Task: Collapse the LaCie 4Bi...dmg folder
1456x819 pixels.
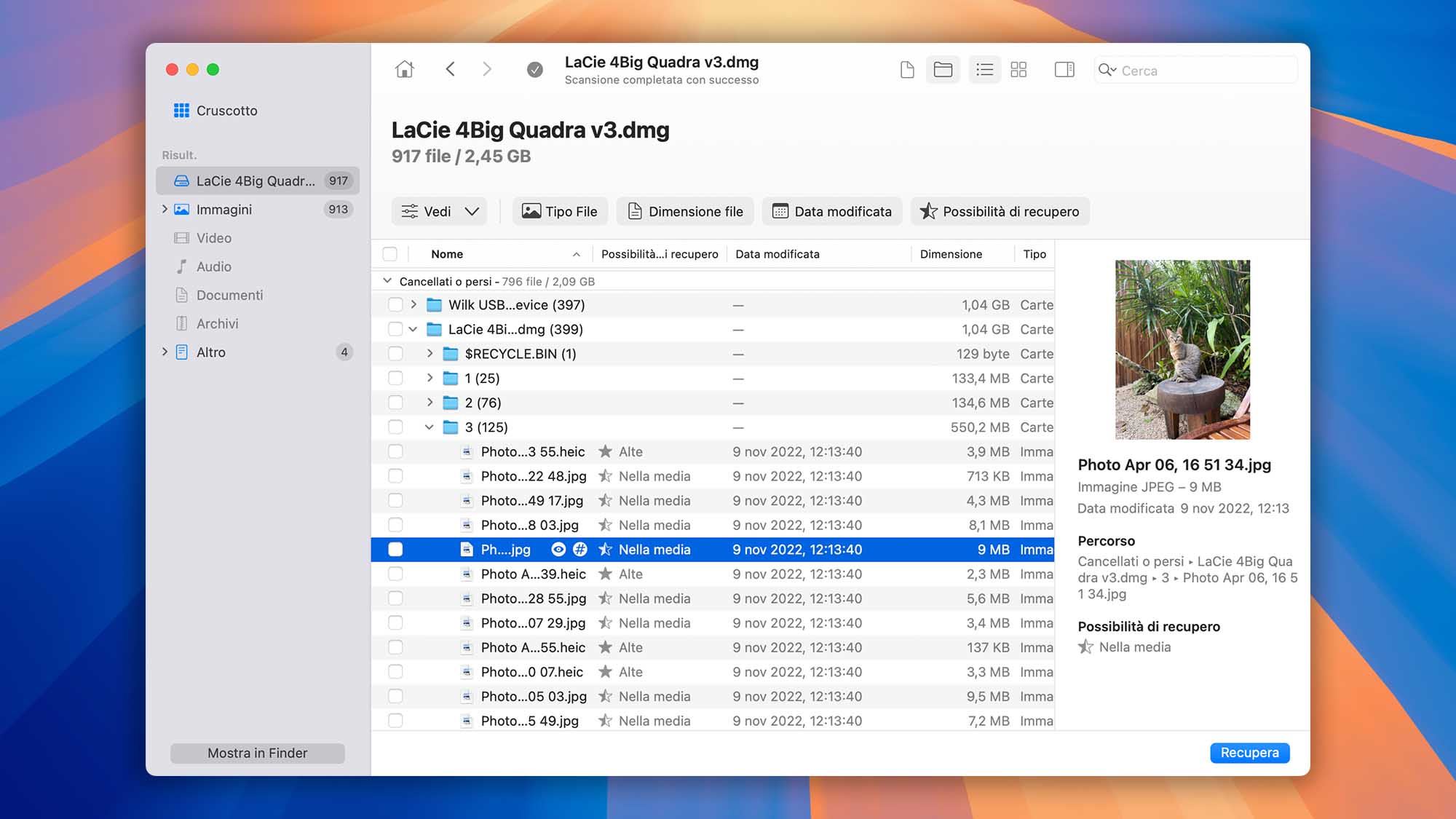Action: pyautogui.click(x=414, y=330)
